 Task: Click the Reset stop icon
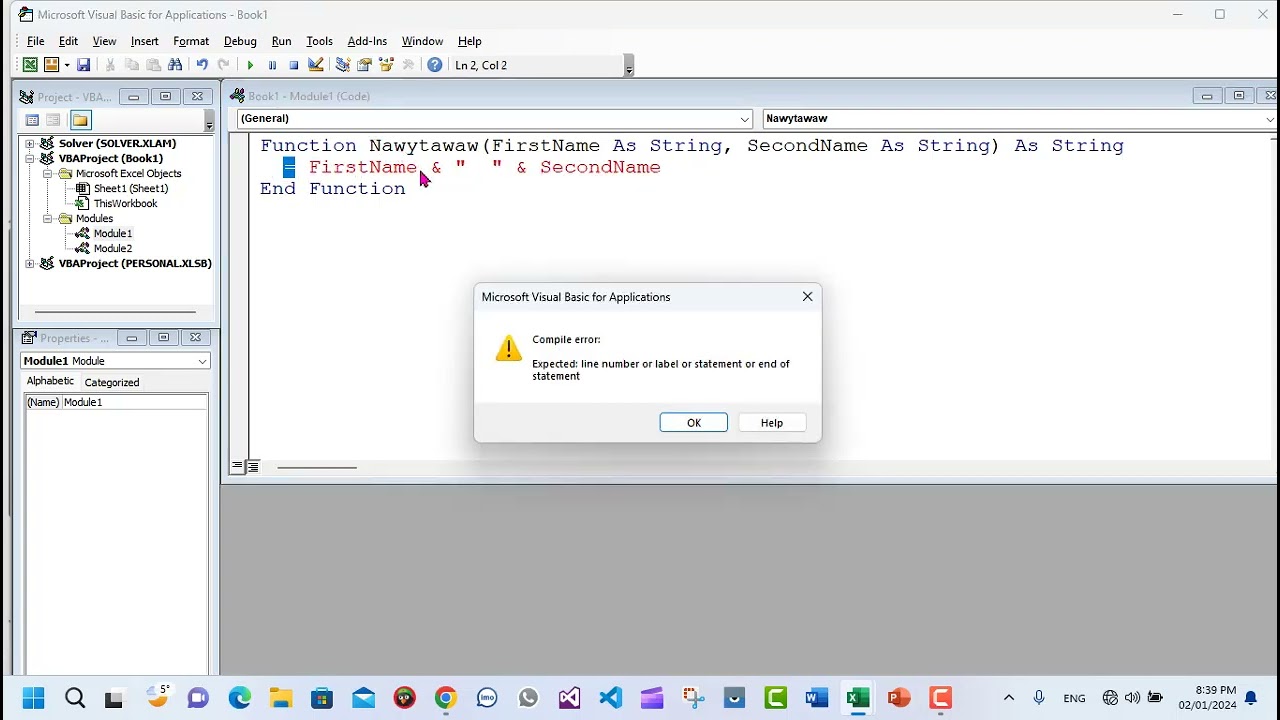click(294, 65)
